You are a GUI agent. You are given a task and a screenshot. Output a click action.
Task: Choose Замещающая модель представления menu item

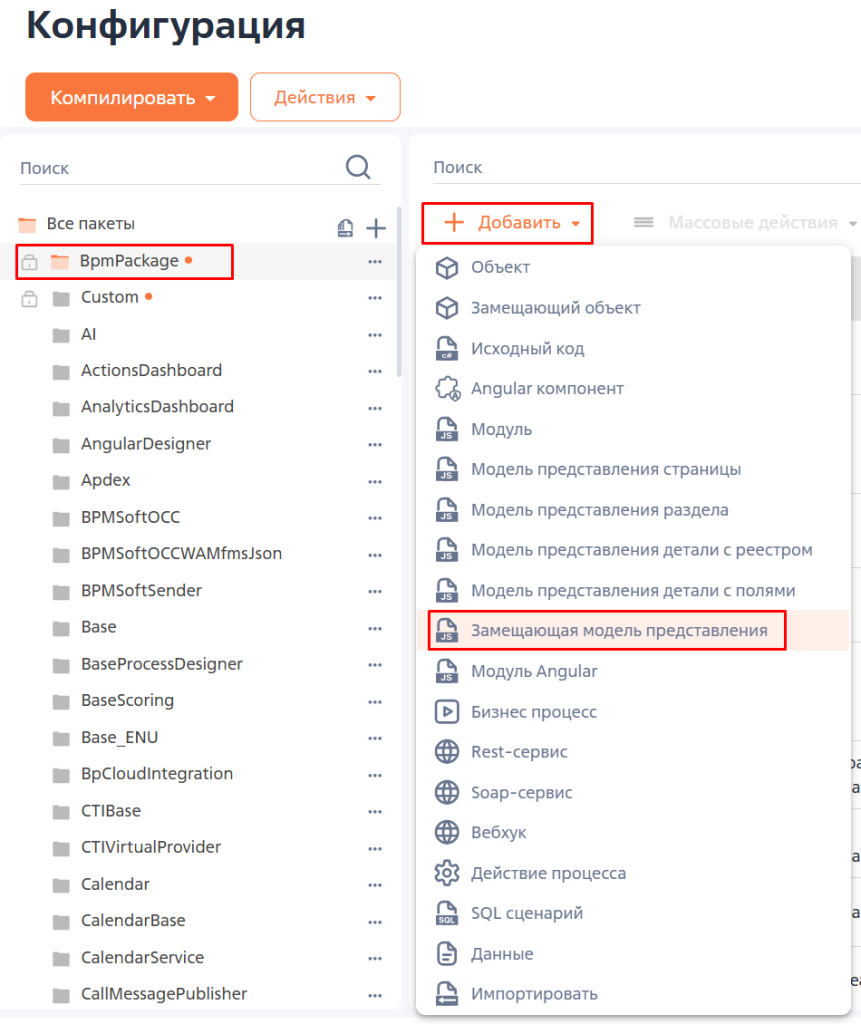click(618, 631)
